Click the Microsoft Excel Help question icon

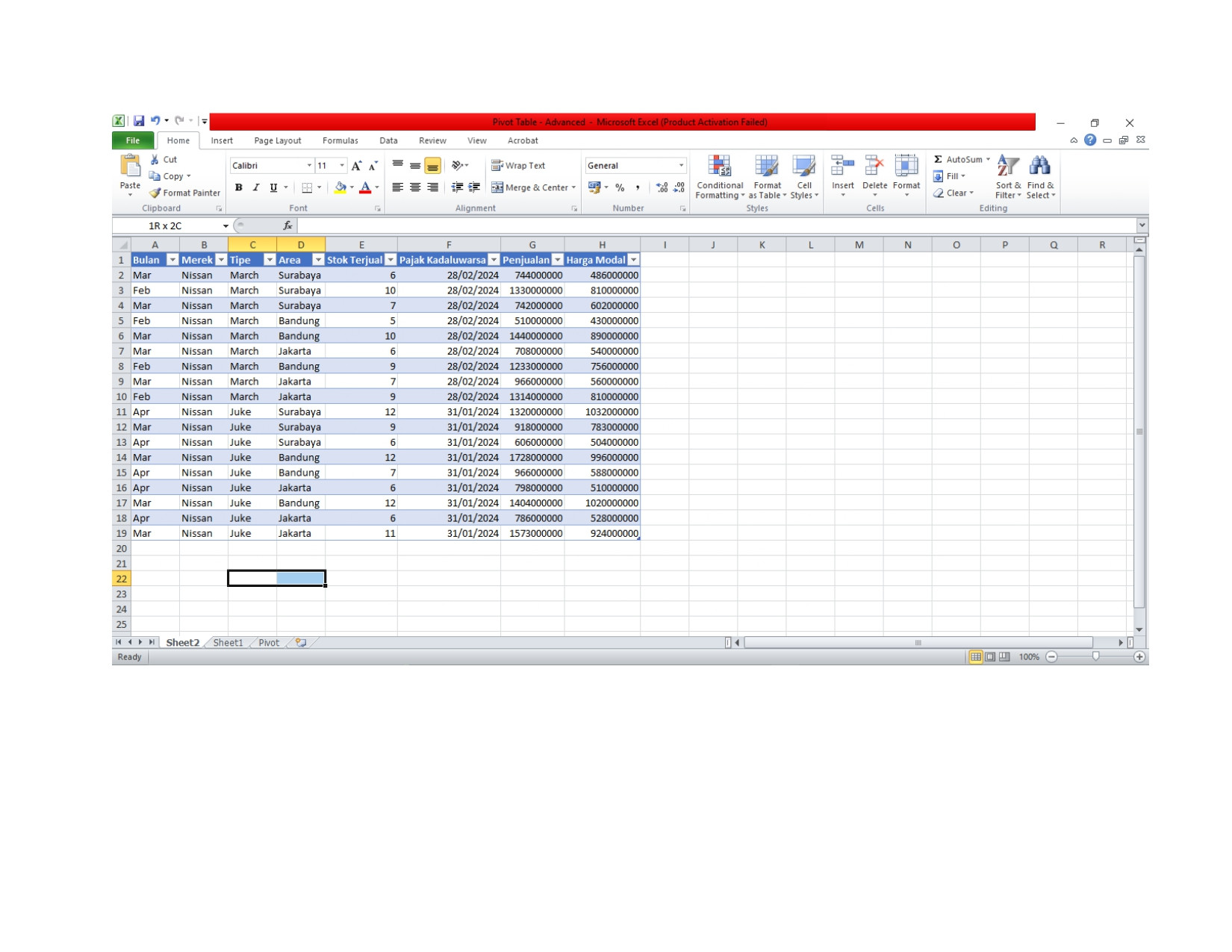pyautogui.click(x=1090, y=140)
